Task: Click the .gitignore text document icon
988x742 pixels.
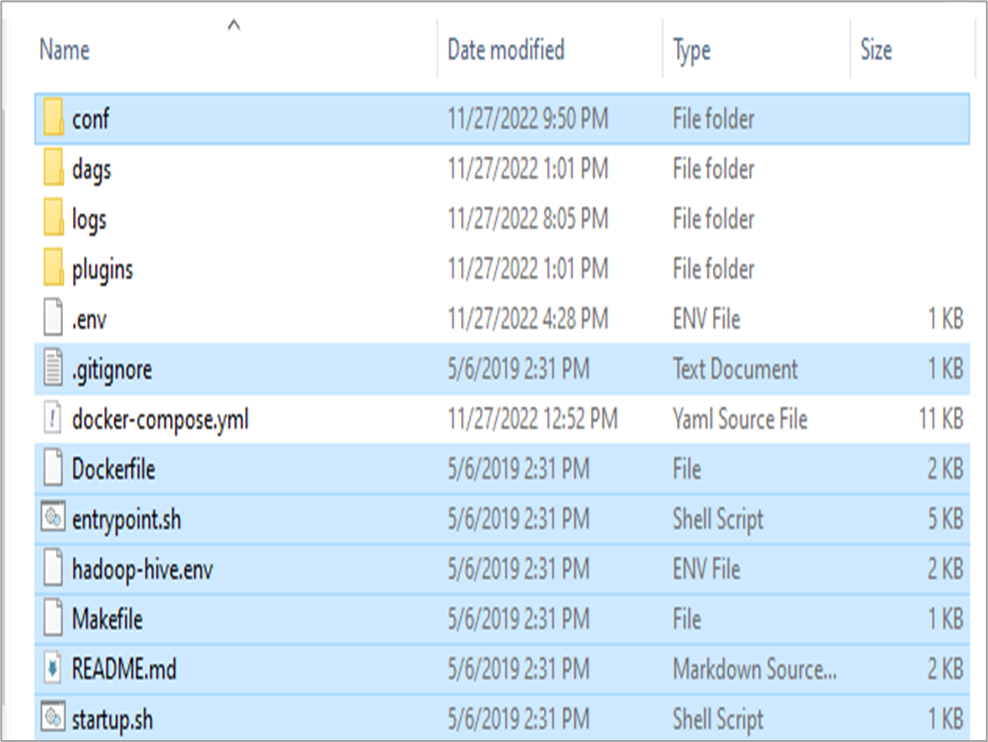Action: tap(54, 368)
